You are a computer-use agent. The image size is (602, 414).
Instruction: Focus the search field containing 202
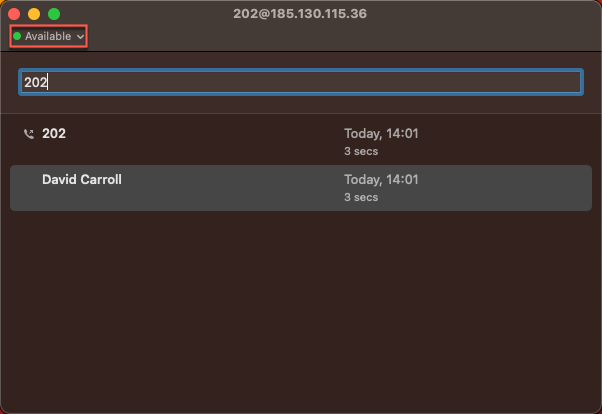click(300, 82)
